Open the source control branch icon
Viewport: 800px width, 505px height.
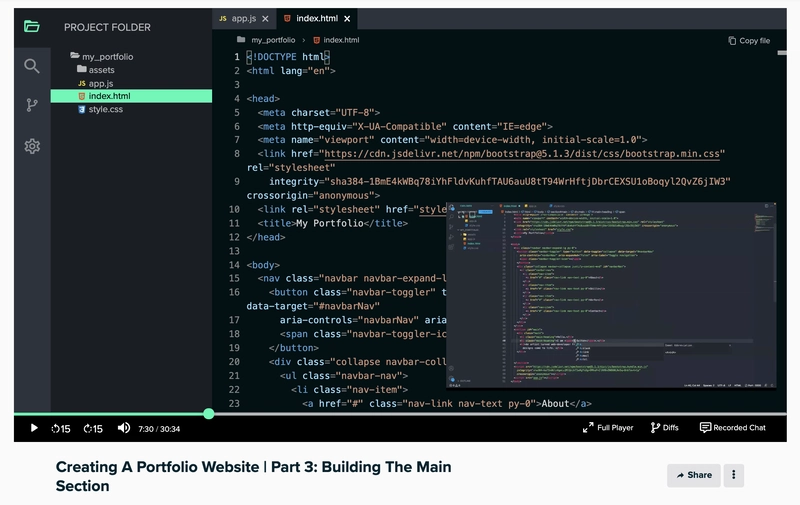click(32, 105)
